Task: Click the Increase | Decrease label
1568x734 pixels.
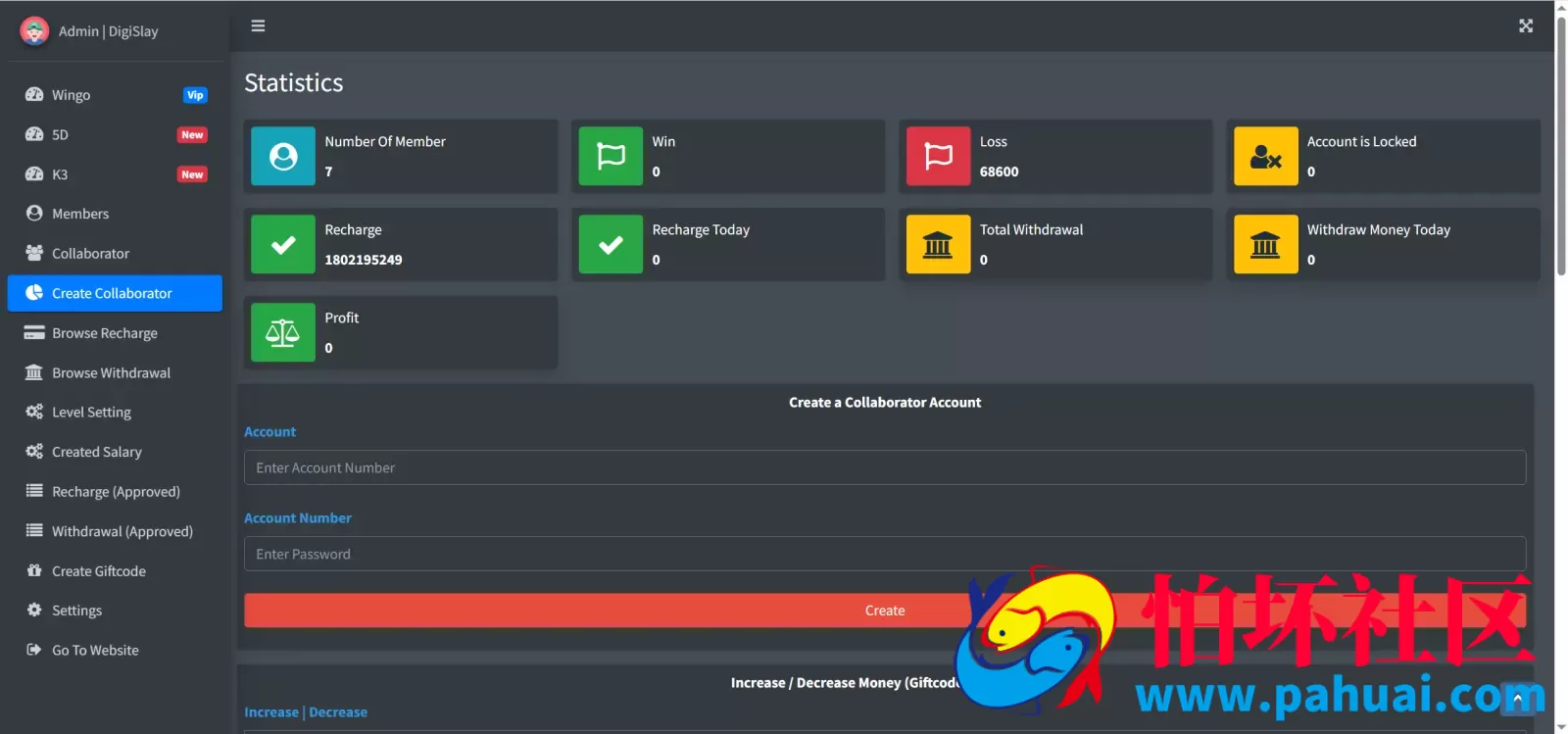Action: pyautogui.click(x=306, y=712)
